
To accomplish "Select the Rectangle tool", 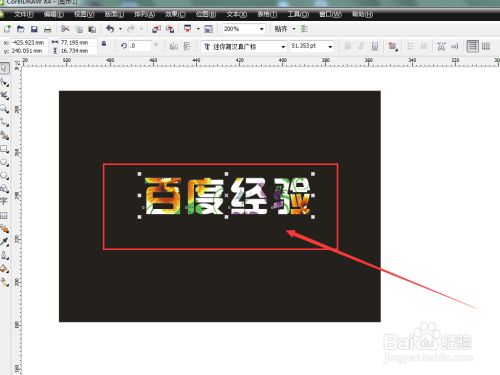I will [x=4, y=149].
